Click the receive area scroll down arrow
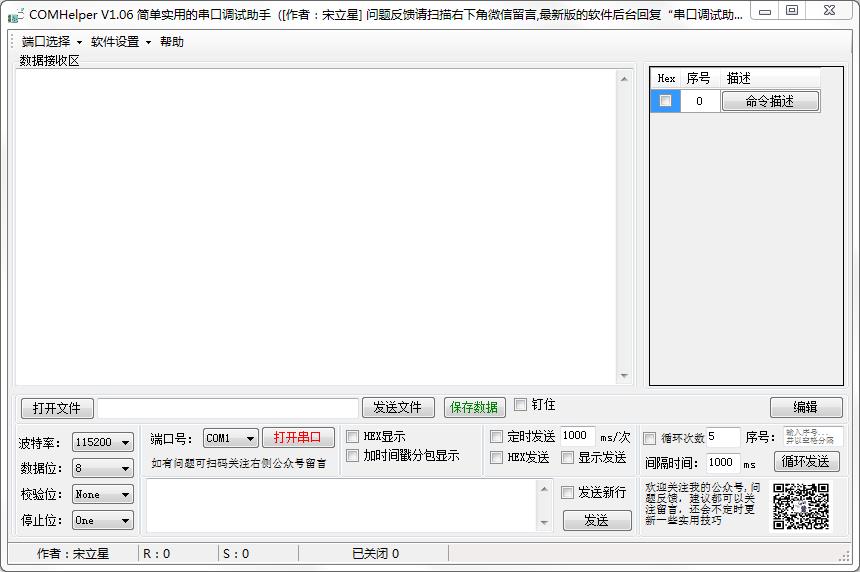This screenshot has width=860, height=572. coord(624,376)
